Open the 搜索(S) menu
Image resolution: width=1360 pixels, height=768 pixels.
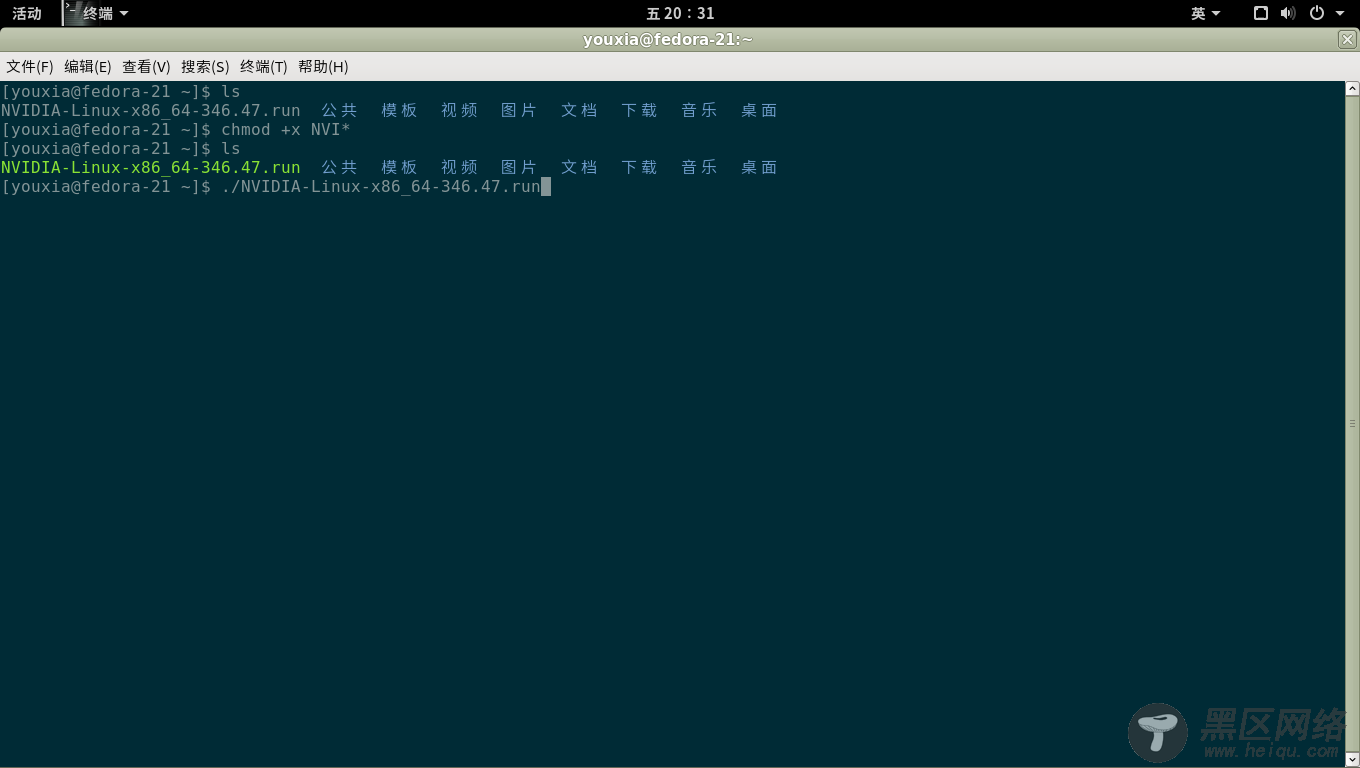tap(205, 67)
